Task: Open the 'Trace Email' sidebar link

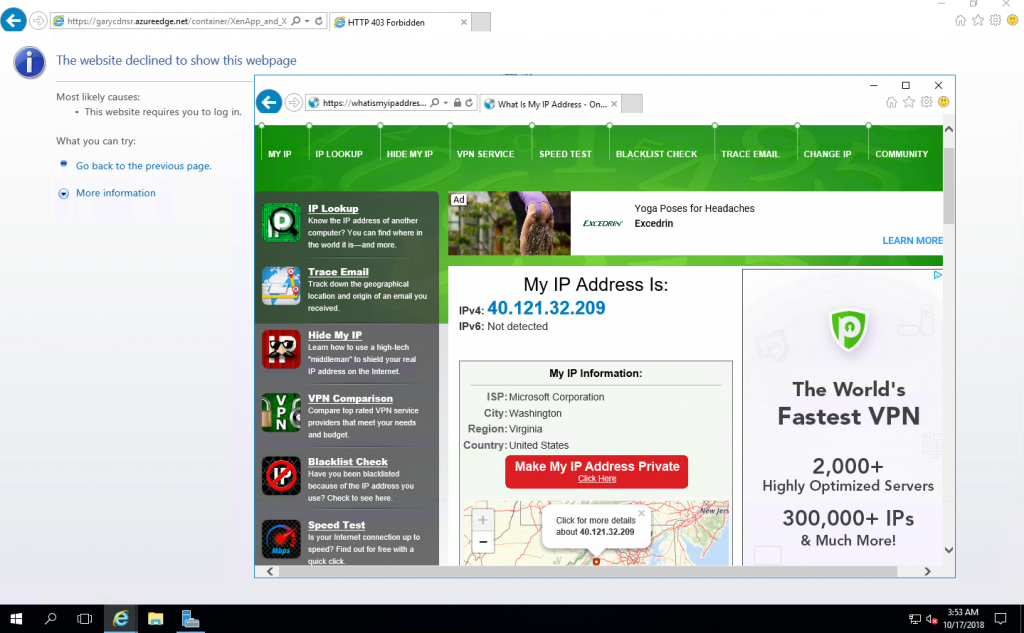Action: pyautogui.click(x=338, y=272)
